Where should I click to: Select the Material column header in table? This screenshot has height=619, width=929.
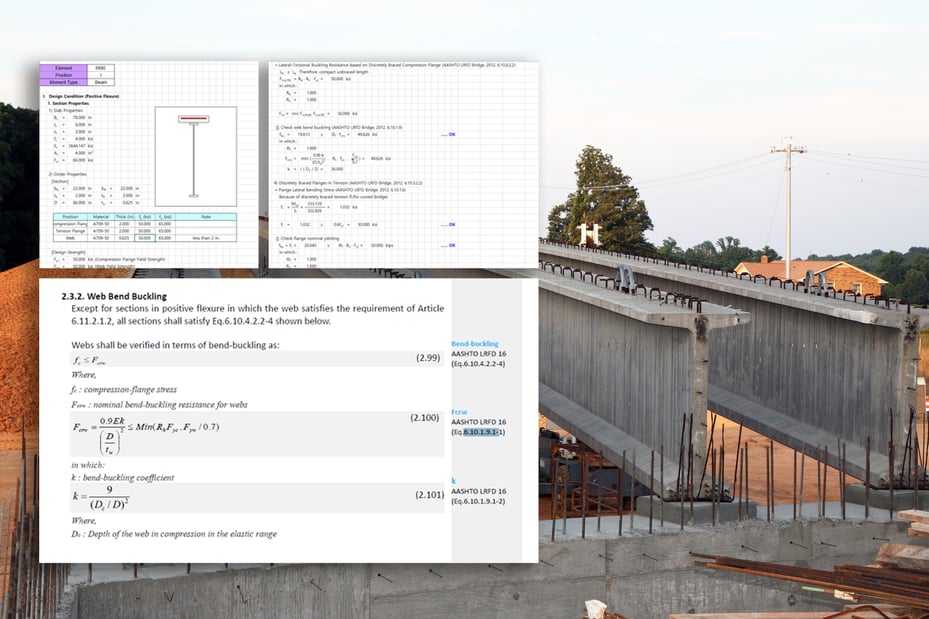[x=101, y=217]
